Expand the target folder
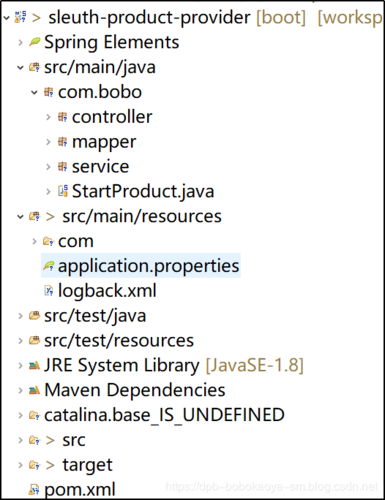Image resolution: width=385 pixels, height=500 pixels. click(20, 465)
